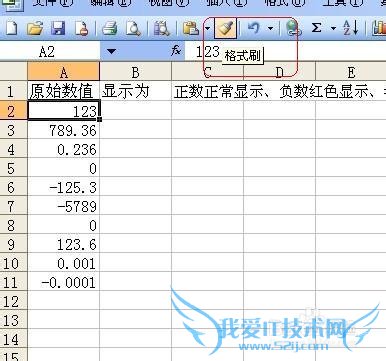This screenshot has height=361, width=386.
Task: Select empty cell B6
Action: coord(135,187)
